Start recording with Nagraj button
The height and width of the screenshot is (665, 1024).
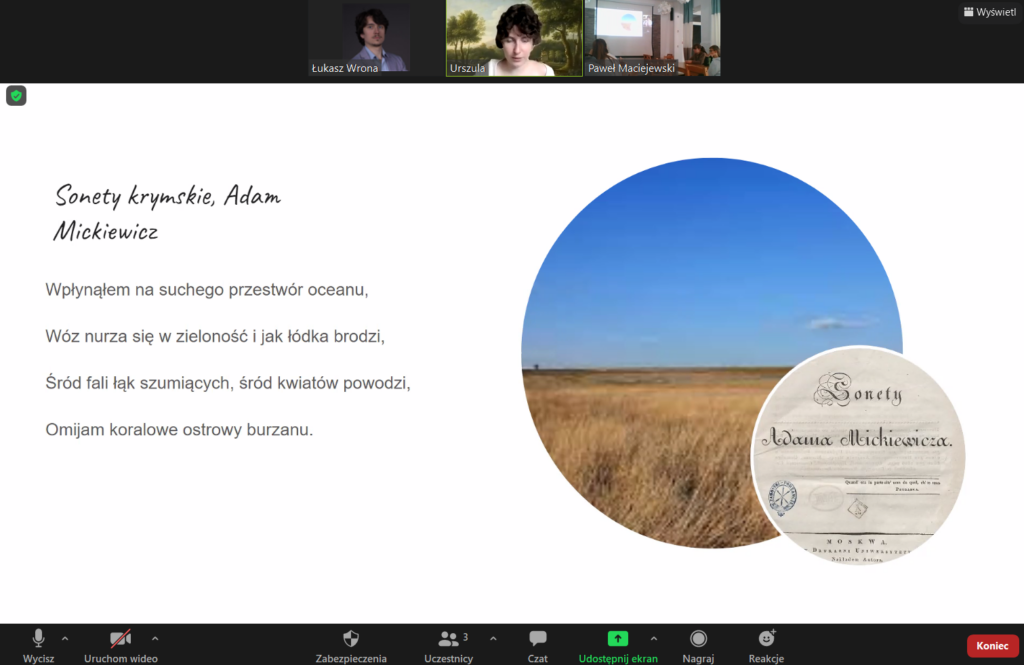[x=698, y=639]
